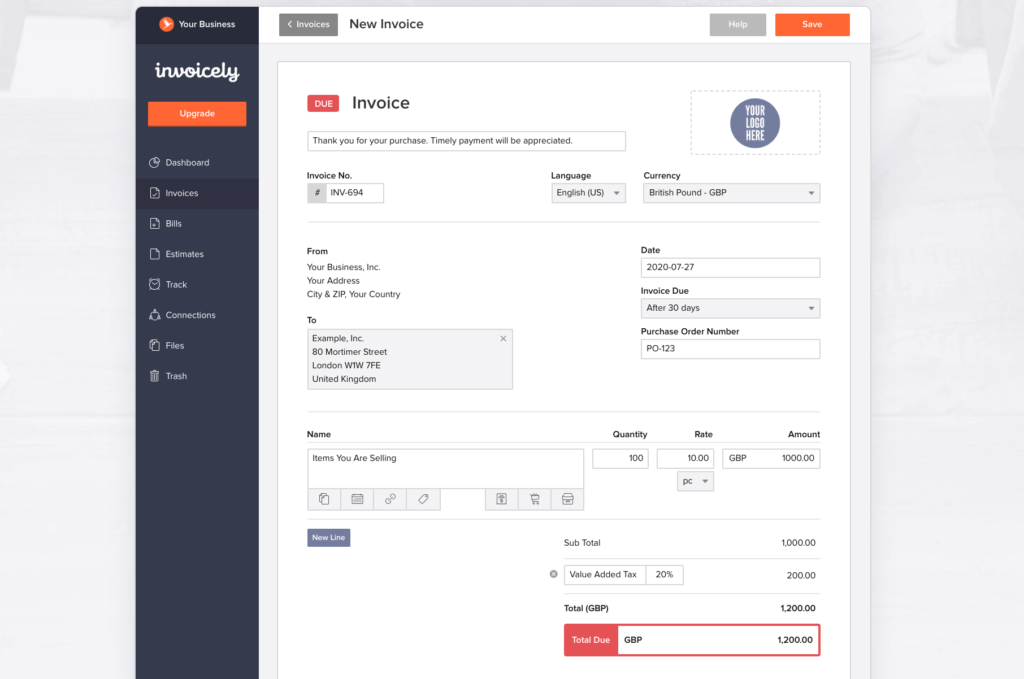Open the Language dropdown showing English (US)
This screenshot has width=1024, height=679.
(588, 193)
